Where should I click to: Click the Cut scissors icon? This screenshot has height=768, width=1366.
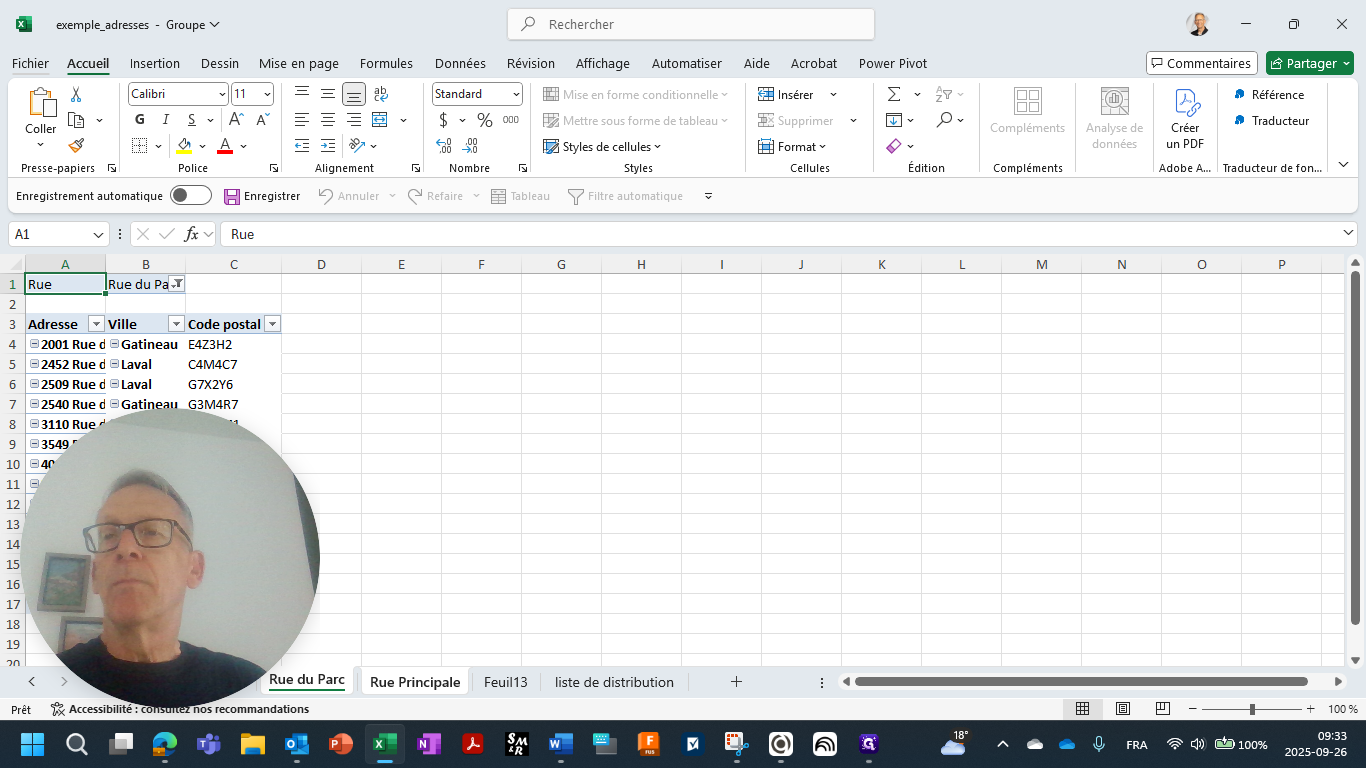click(76, 94)
